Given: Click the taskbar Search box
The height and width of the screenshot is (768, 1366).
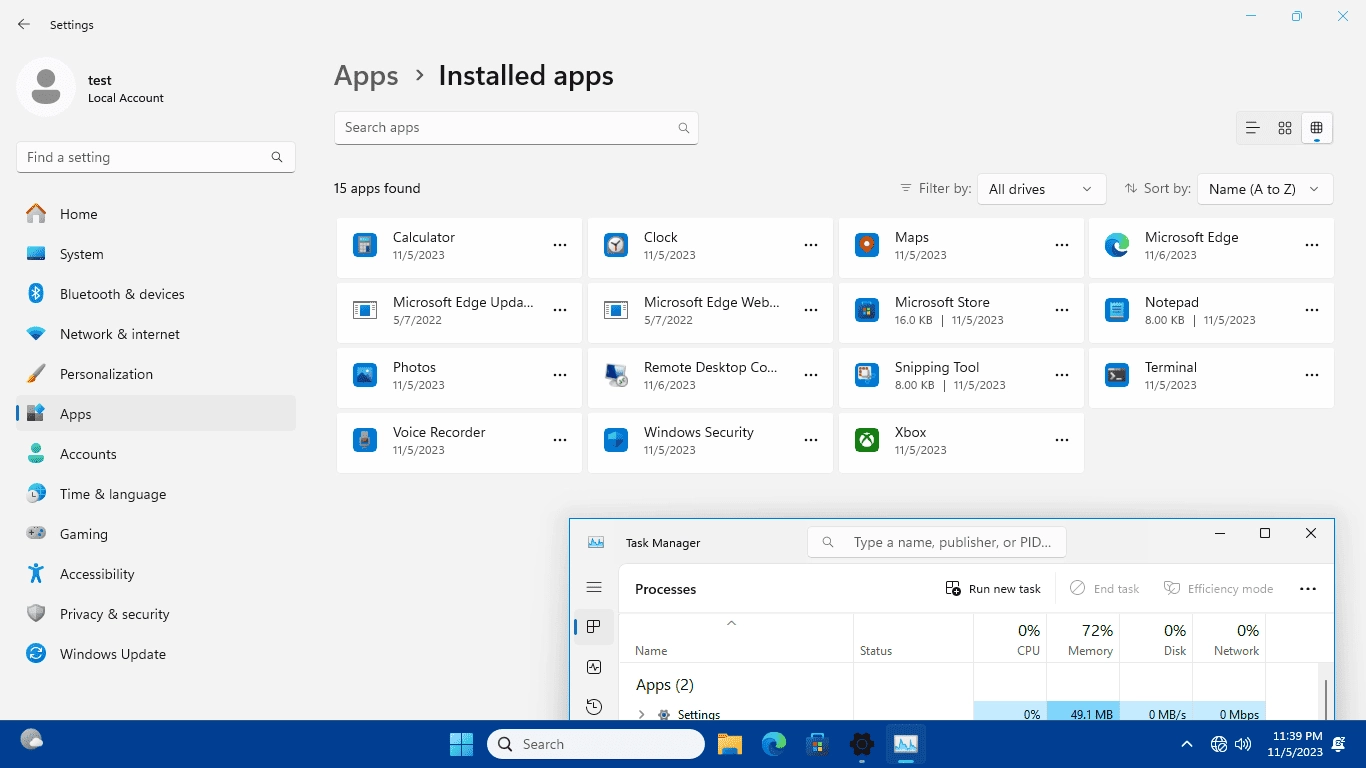Looking at the screenshot, I should (596, 744).
